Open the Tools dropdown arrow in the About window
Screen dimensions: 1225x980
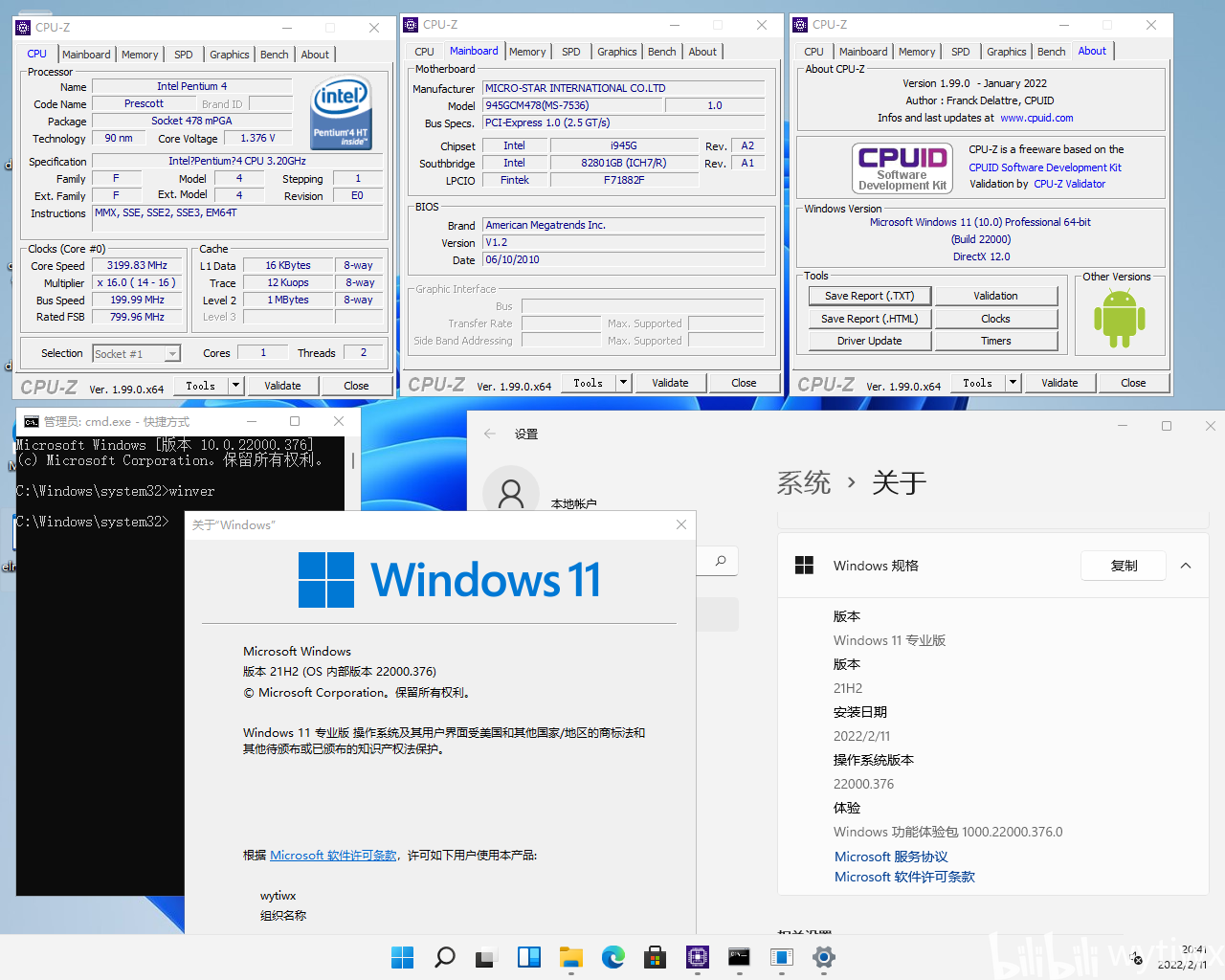click(x=1013, y=383)
